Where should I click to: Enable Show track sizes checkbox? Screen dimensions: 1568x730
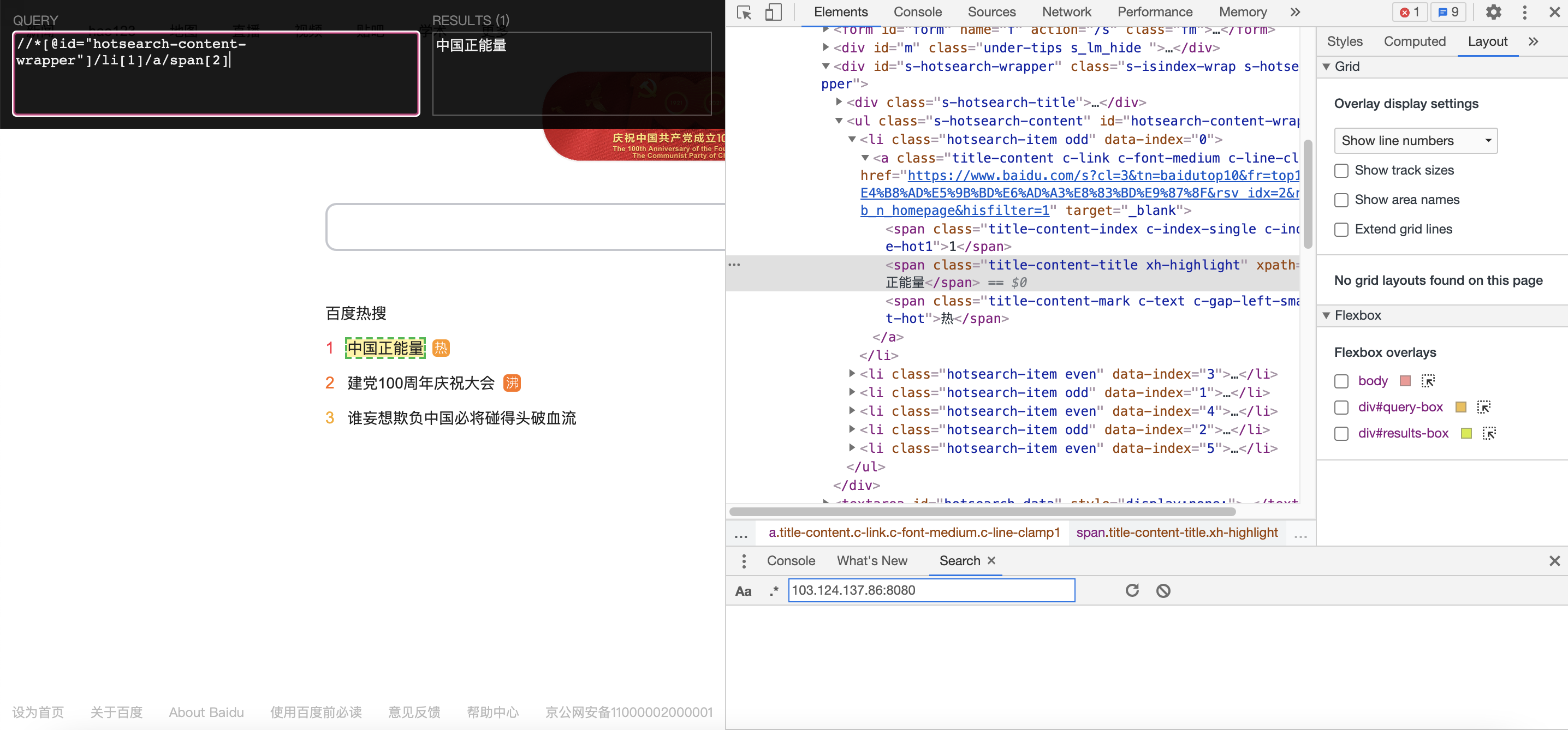click(x=1341, y=171)
